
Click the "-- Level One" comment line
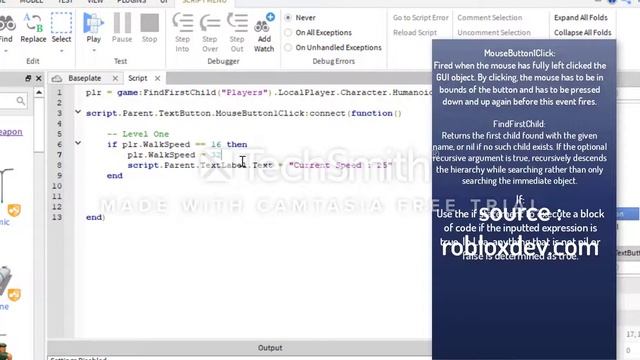click(x=138, y=134)
